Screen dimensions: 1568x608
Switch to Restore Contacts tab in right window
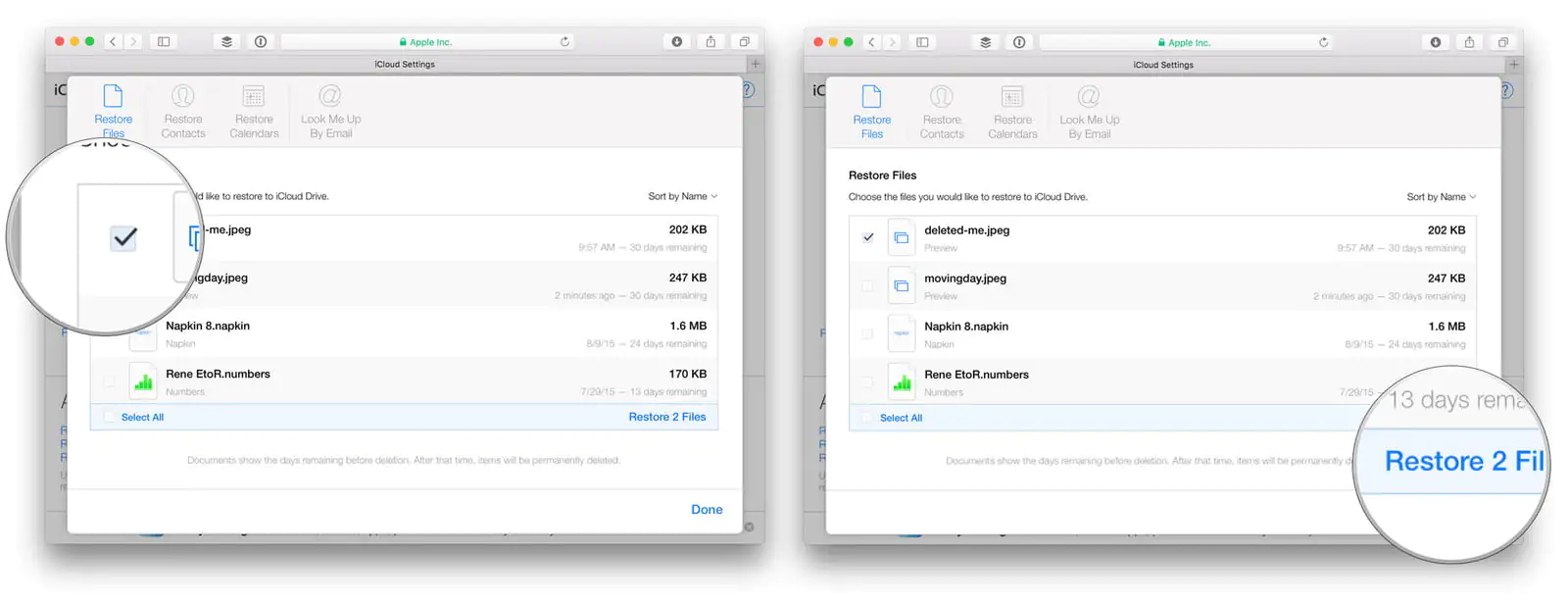(942, 113)
